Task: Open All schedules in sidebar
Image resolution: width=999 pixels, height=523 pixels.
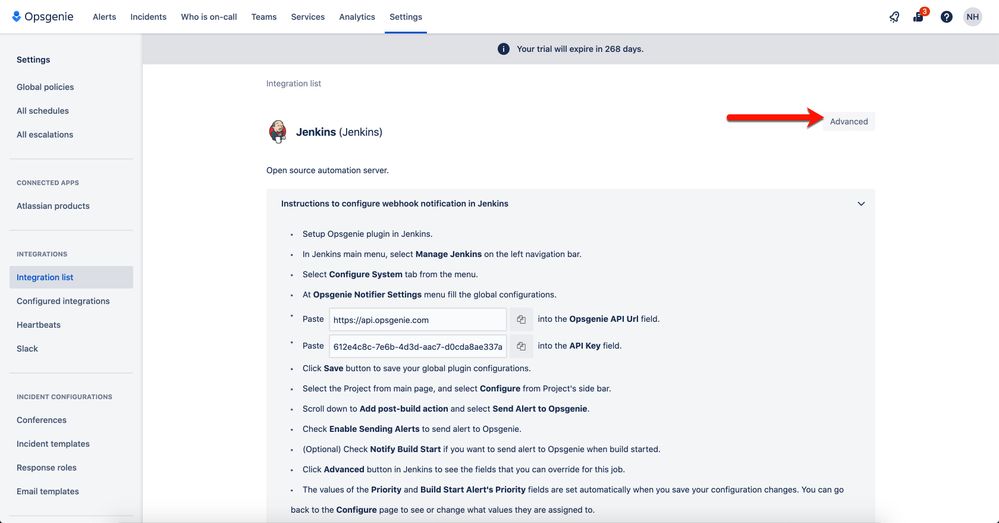Action: coord(43,111)
